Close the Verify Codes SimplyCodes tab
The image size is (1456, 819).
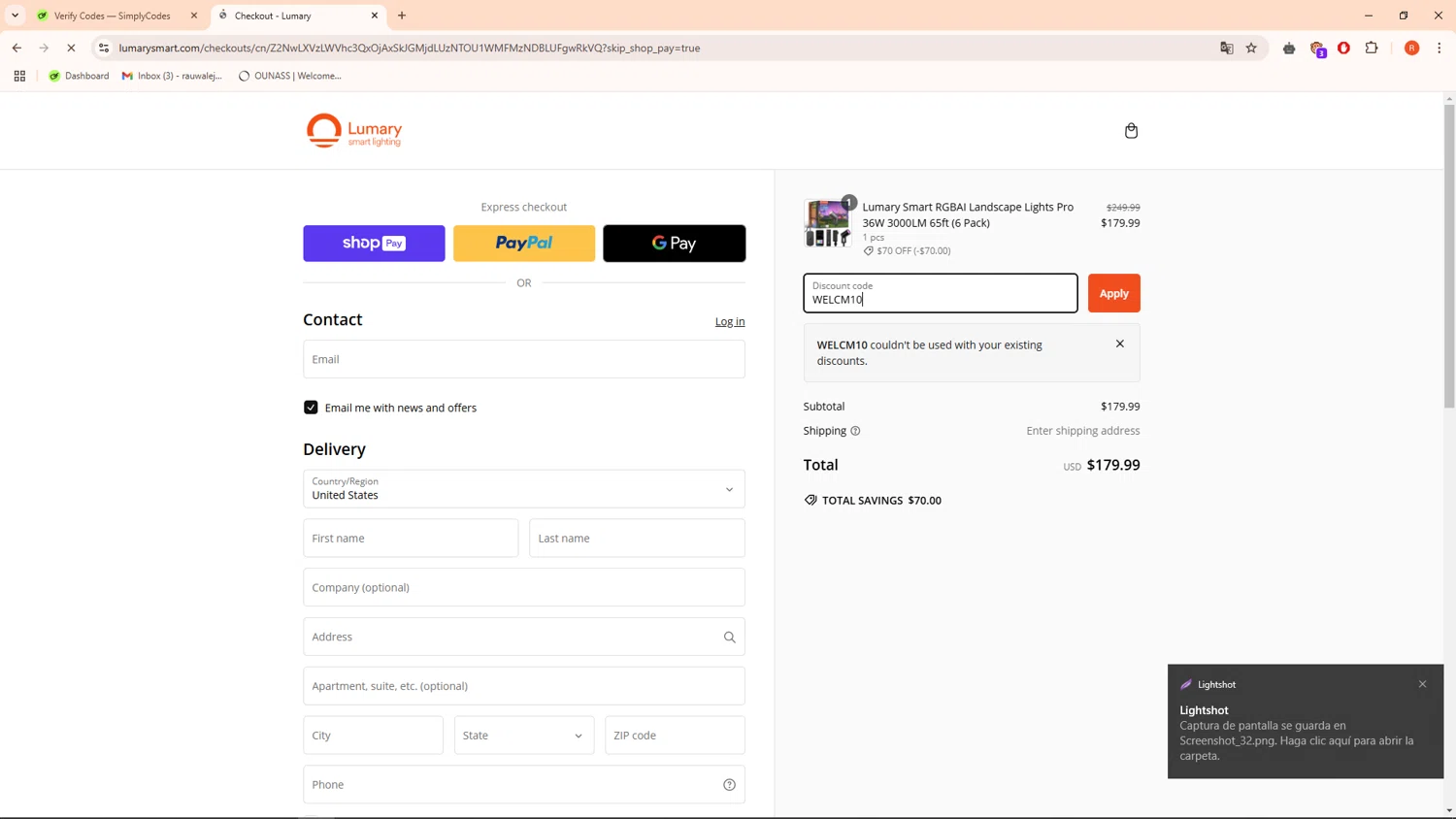pyautogui.click(x=193, y=16)
